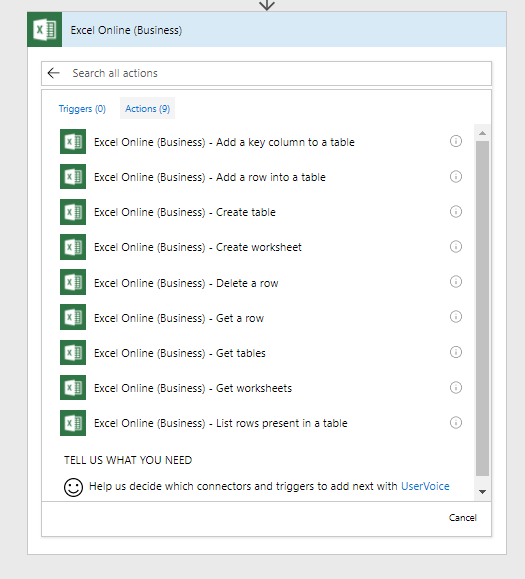
Task: Show info for Create table action
Action: (x=456, y=212)
